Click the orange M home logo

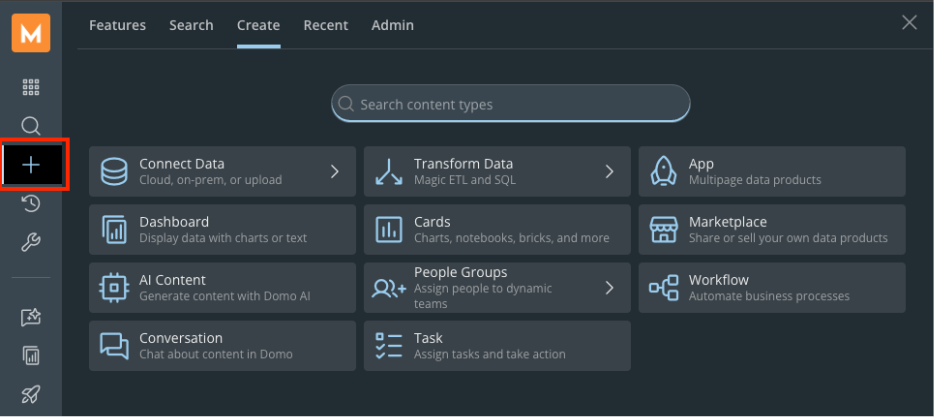31,33
